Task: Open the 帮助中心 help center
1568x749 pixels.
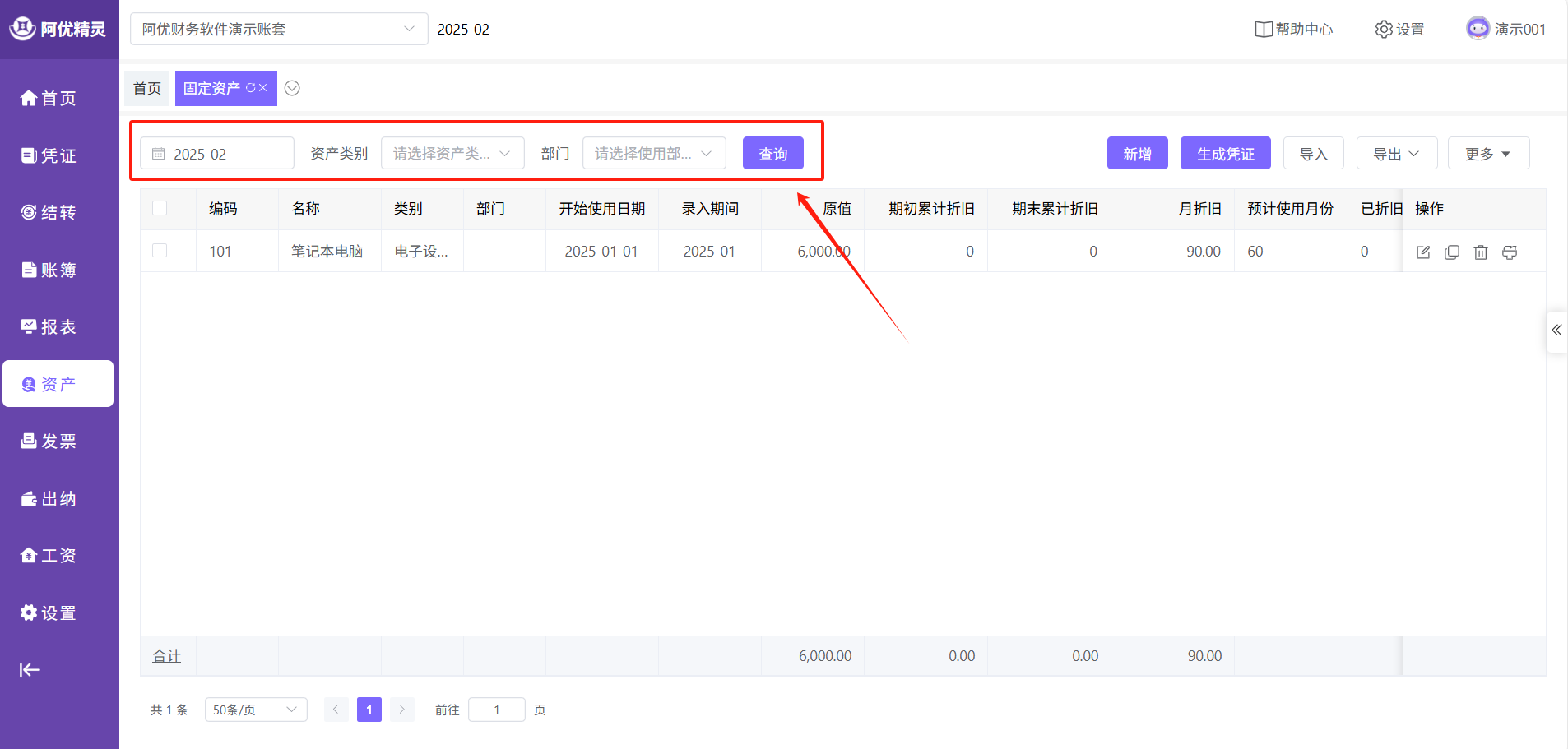Action: click(1293, 30)
